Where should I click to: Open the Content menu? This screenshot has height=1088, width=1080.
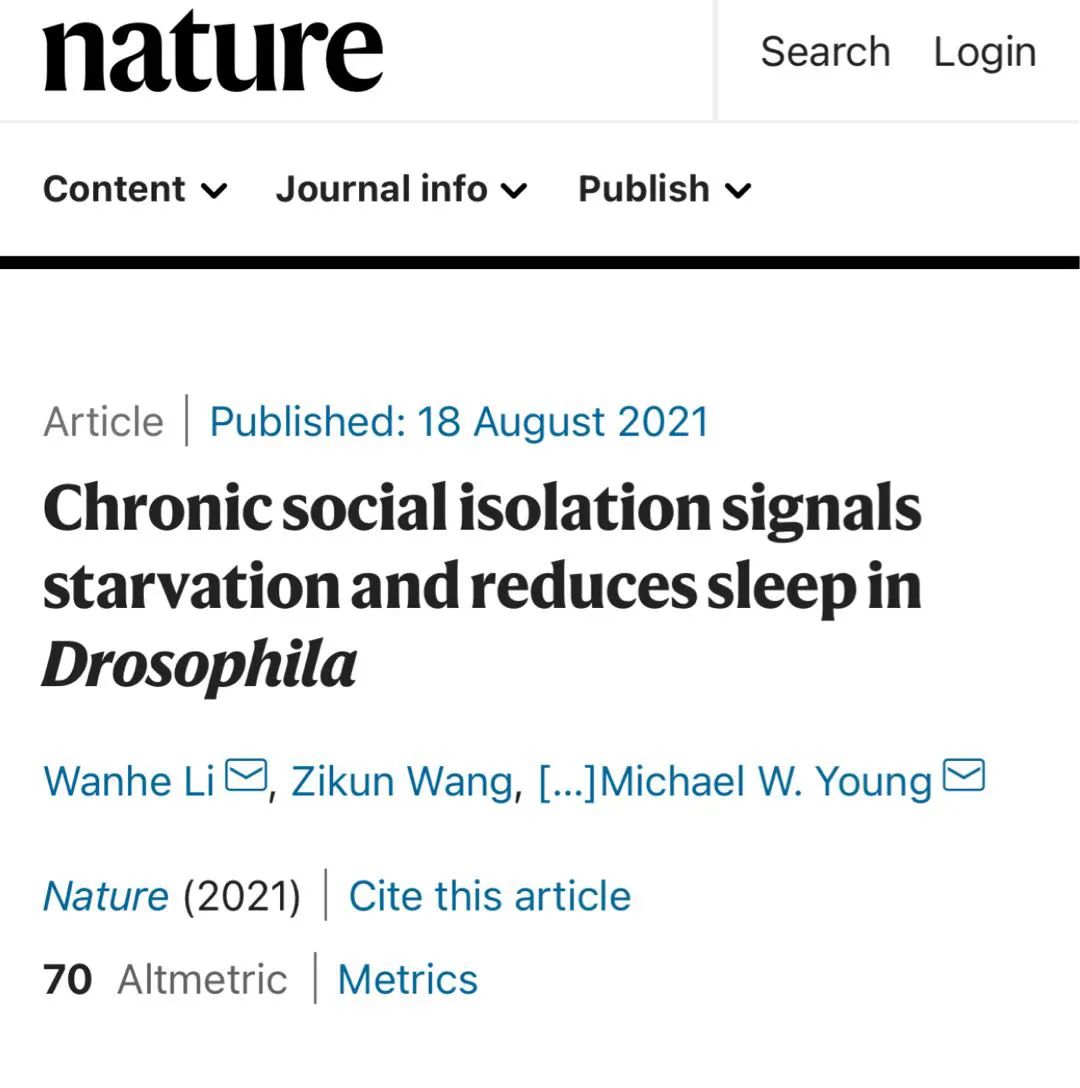pos(114,189)
